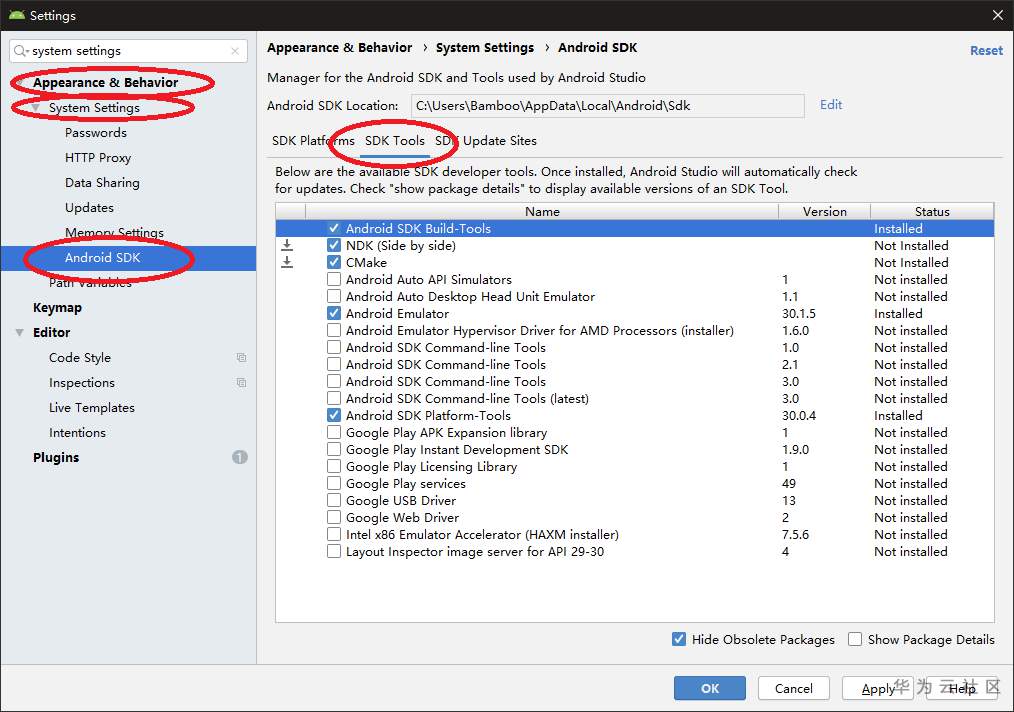This screenshot has height=712, width=1014.
Task: Uncheck NDK (Side by side)
Action: click(x=334, y=246)
